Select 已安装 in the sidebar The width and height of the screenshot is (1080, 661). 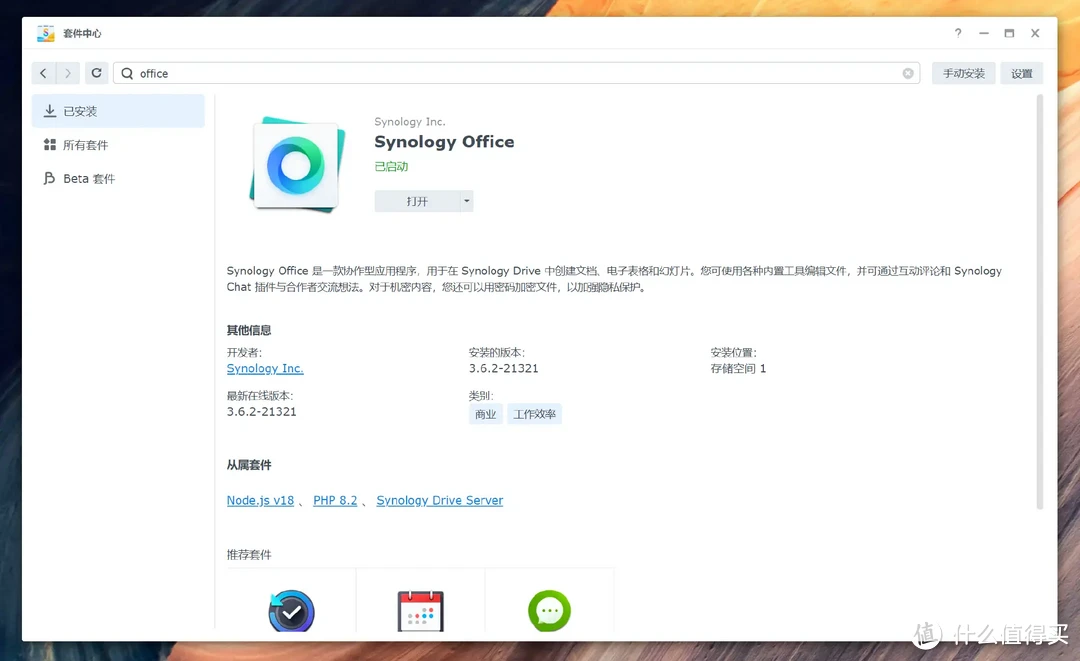118,111
